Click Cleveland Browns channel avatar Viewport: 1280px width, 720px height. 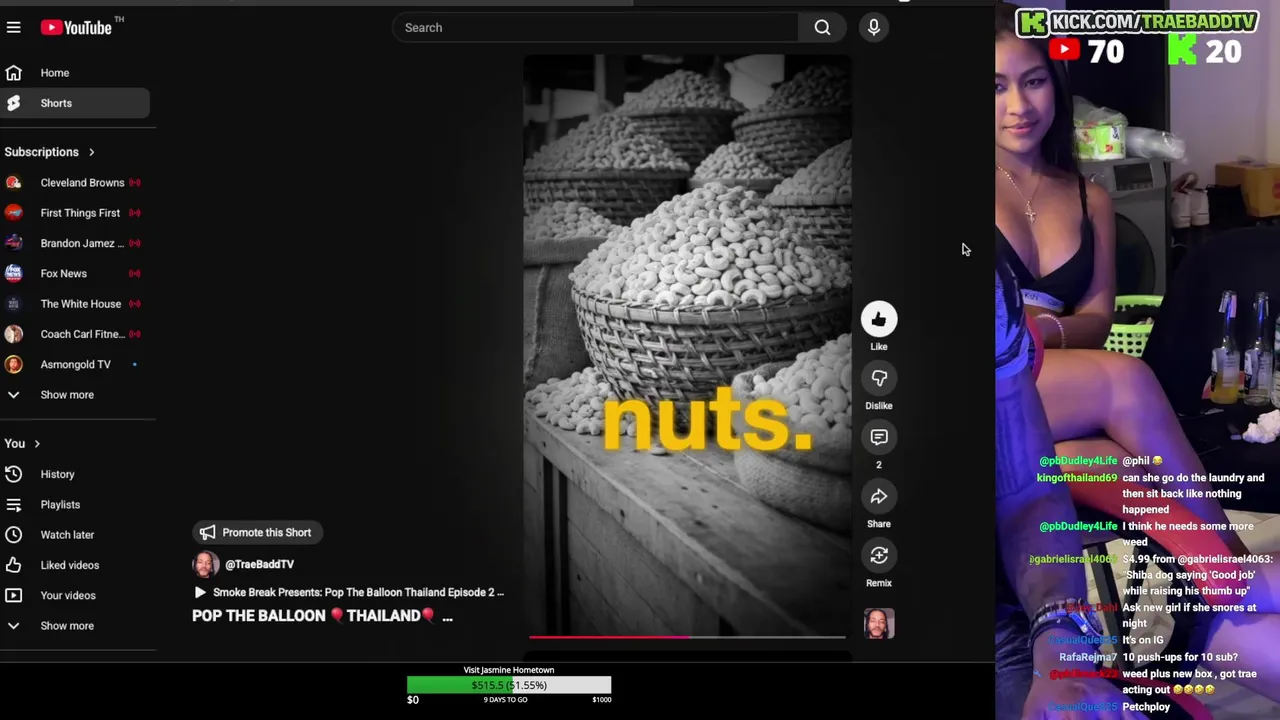click(13, 183)
